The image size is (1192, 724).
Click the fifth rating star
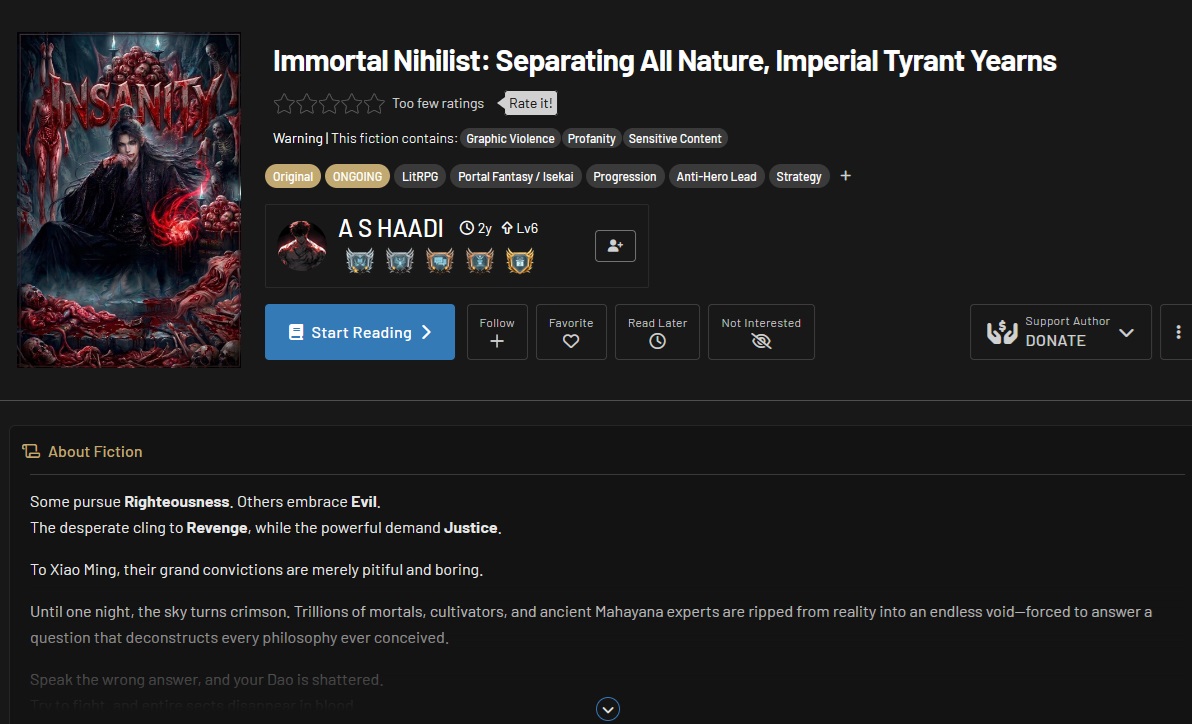click(x=374, y=103)
